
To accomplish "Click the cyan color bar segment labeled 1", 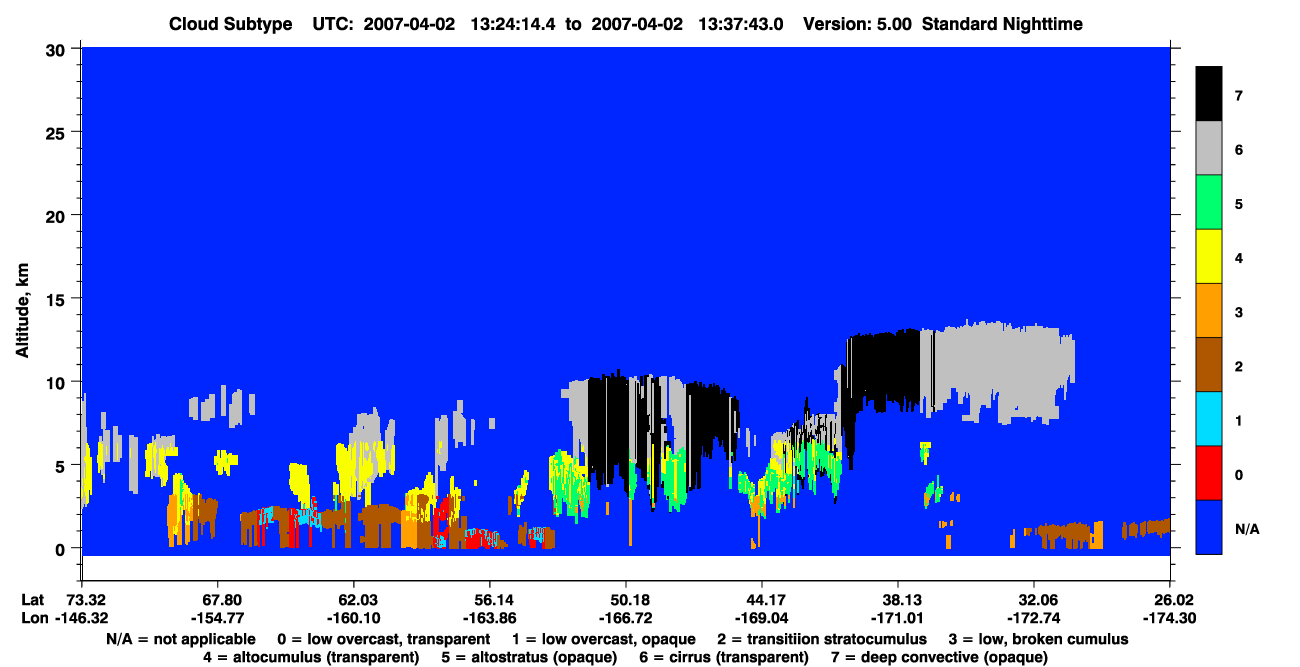I will [1208, 419].
